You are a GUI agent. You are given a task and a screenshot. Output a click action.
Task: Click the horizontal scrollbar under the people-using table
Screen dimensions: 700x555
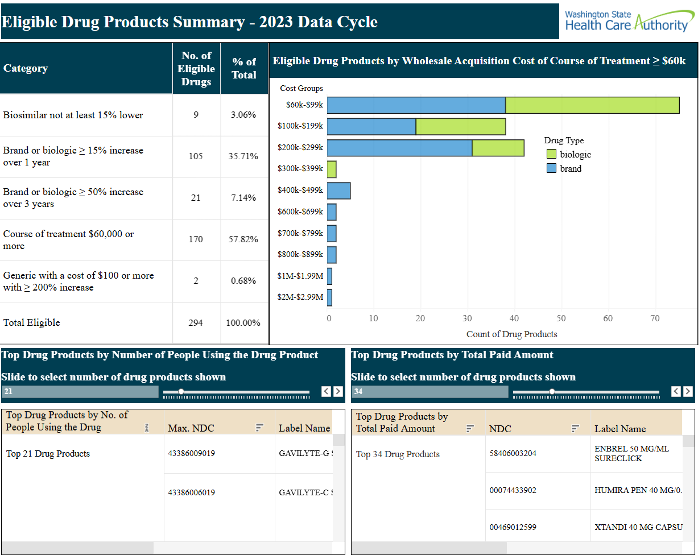78,547
